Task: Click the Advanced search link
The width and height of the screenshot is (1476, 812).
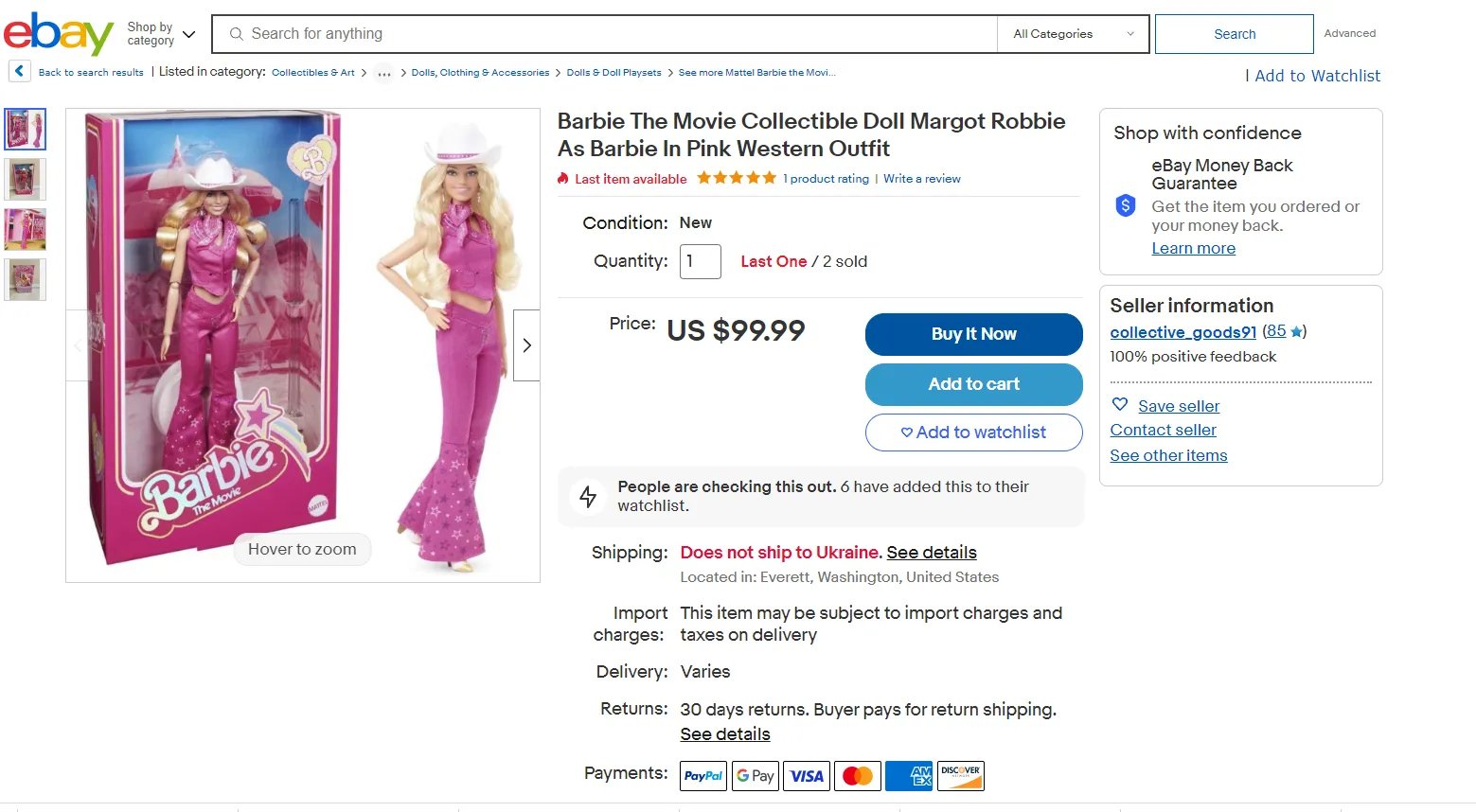Action: pos(1349,33)
